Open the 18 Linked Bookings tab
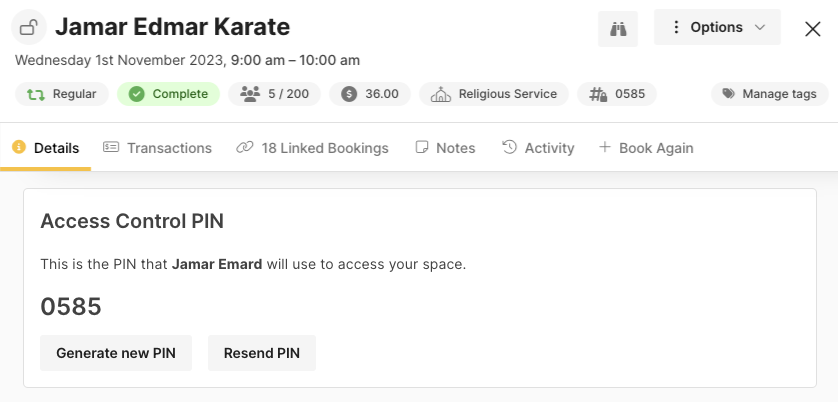This screenshot has height=402, width=838. (312, 148)
